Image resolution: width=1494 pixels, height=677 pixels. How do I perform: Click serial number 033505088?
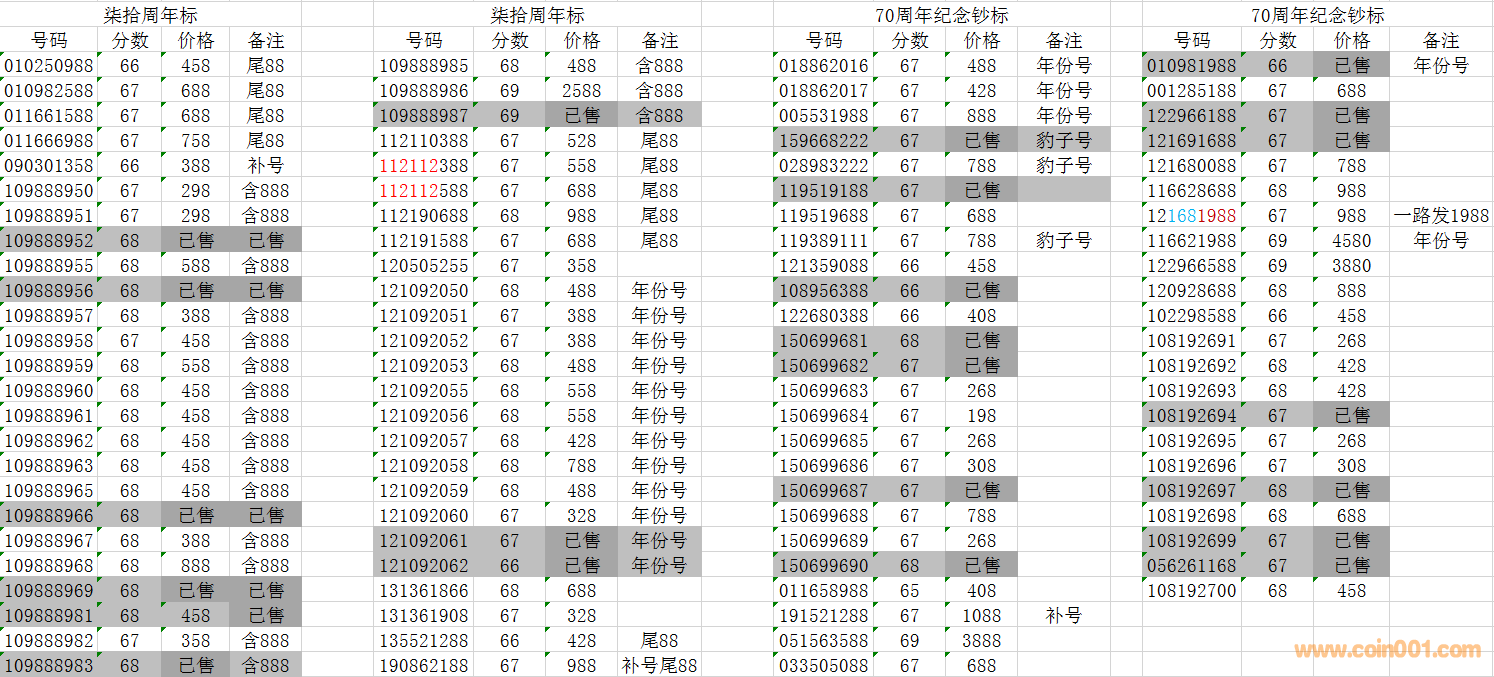click(823, 666)
